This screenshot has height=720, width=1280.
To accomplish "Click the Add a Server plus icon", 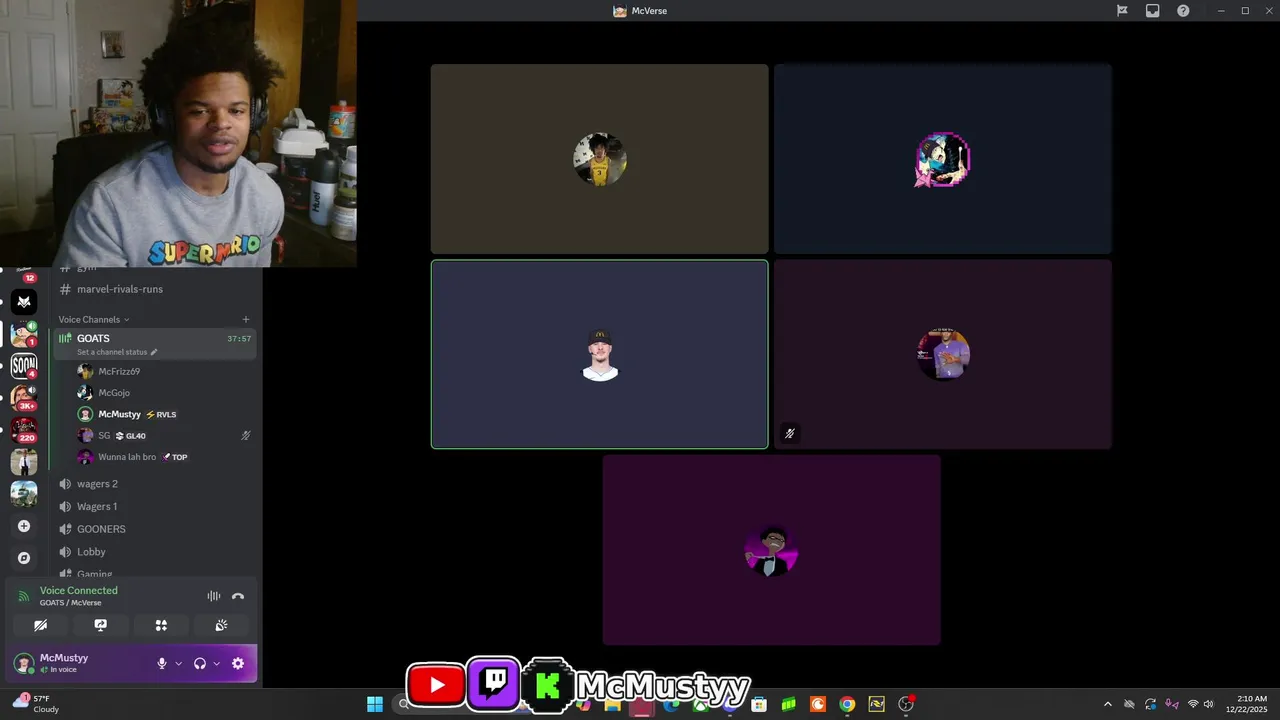I will coord(24,526).
